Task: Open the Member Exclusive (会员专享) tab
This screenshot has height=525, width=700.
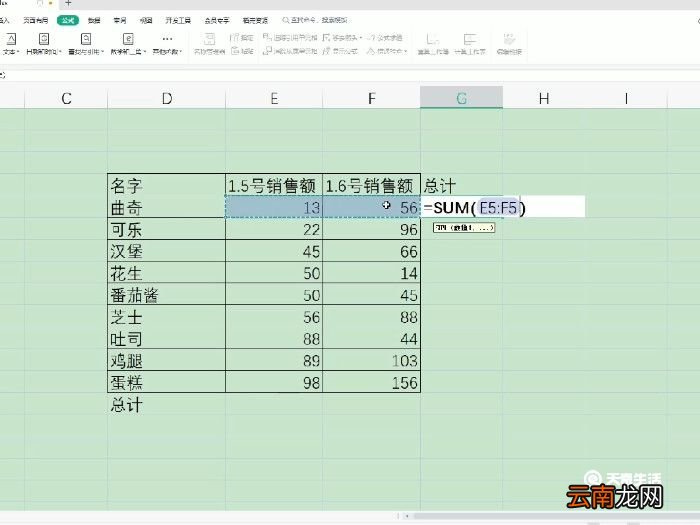Action: click(217, 20)
